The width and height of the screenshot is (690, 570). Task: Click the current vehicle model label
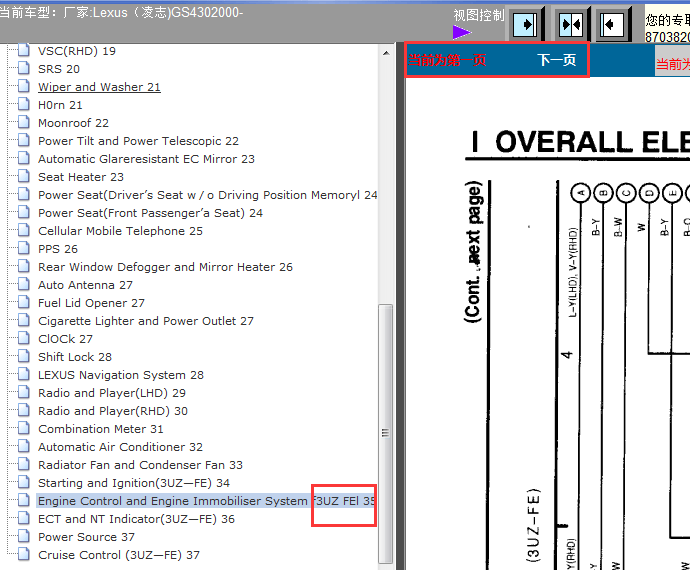(x=121, y=12)
